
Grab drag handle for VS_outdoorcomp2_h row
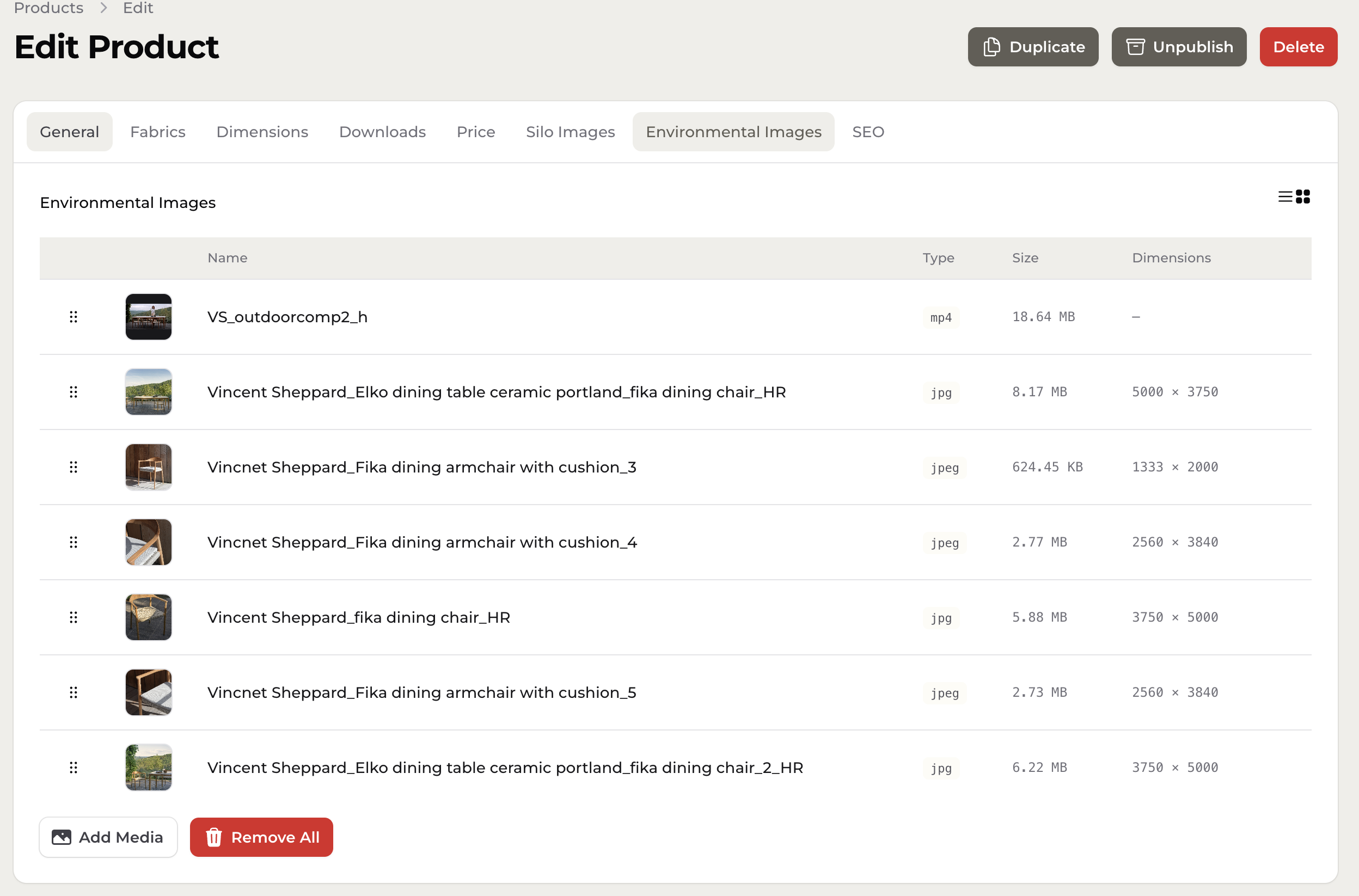point(73,317)
